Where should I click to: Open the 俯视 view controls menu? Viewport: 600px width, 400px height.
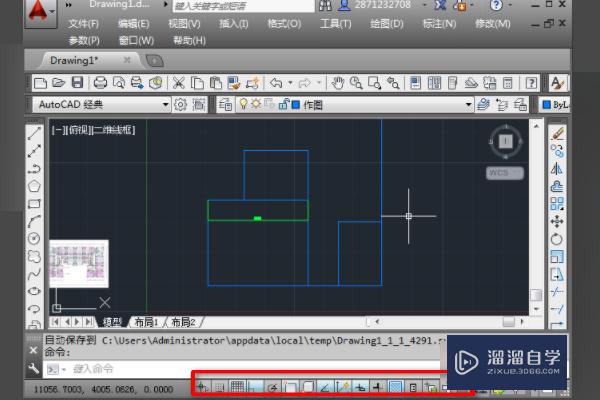[x=78, y=130]
